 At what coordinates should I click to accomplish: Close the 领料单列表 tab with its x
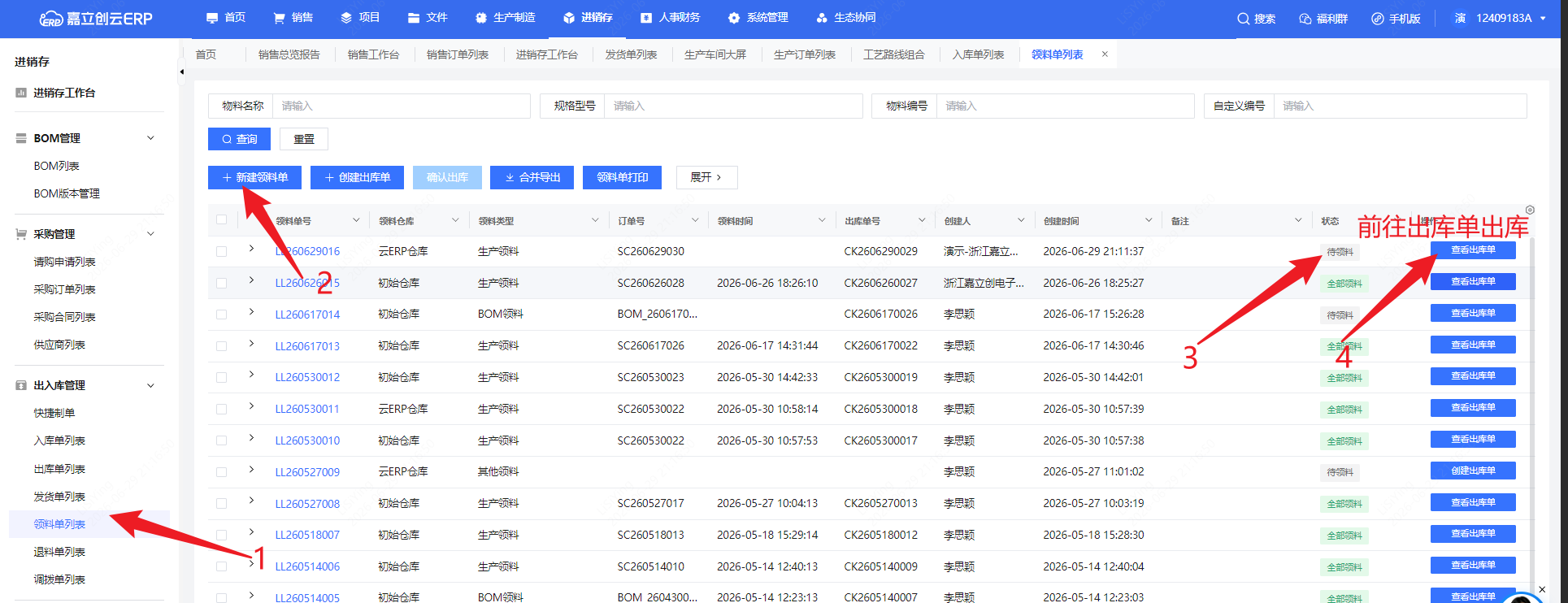[x=1105, y=54]
